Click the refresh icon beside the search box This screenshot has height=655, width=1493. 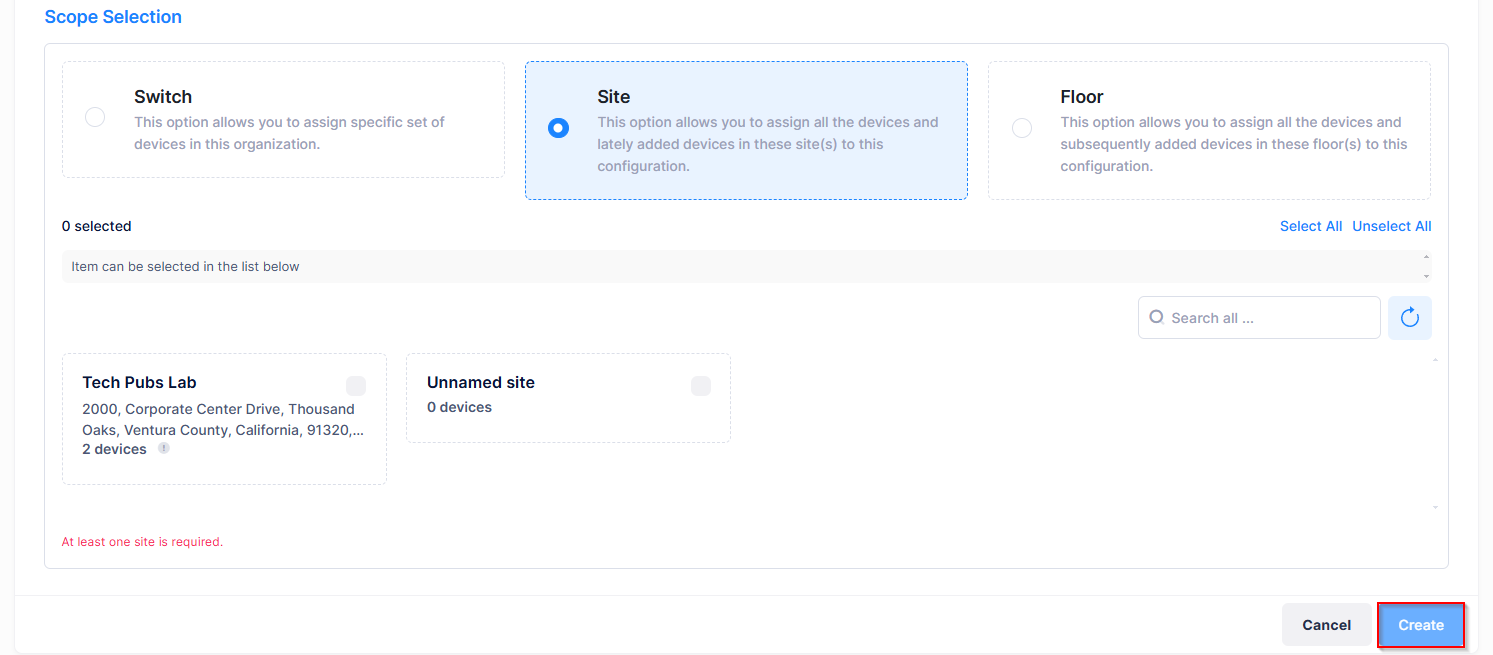[1409, 318]
